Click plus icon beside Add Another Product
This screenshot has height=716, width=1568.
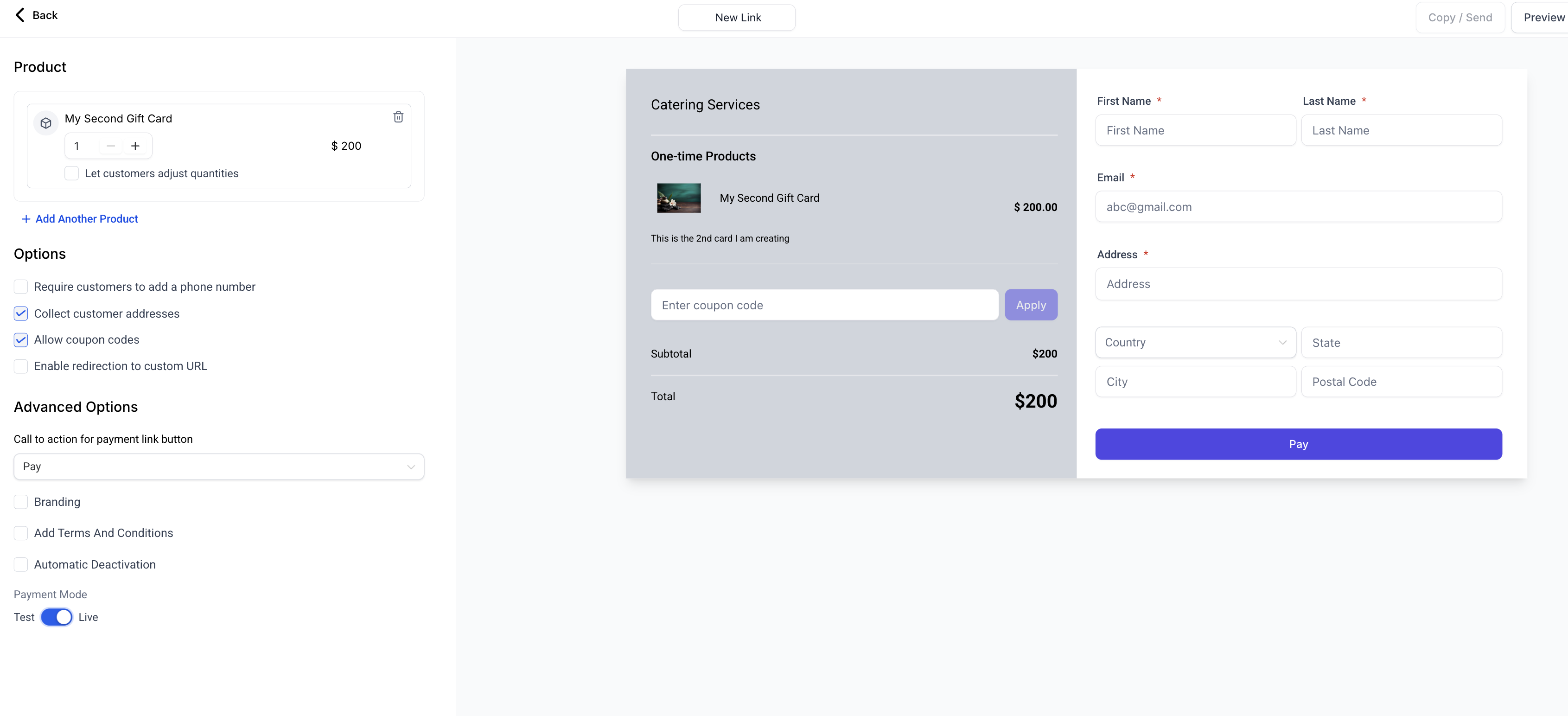point(26,219)
